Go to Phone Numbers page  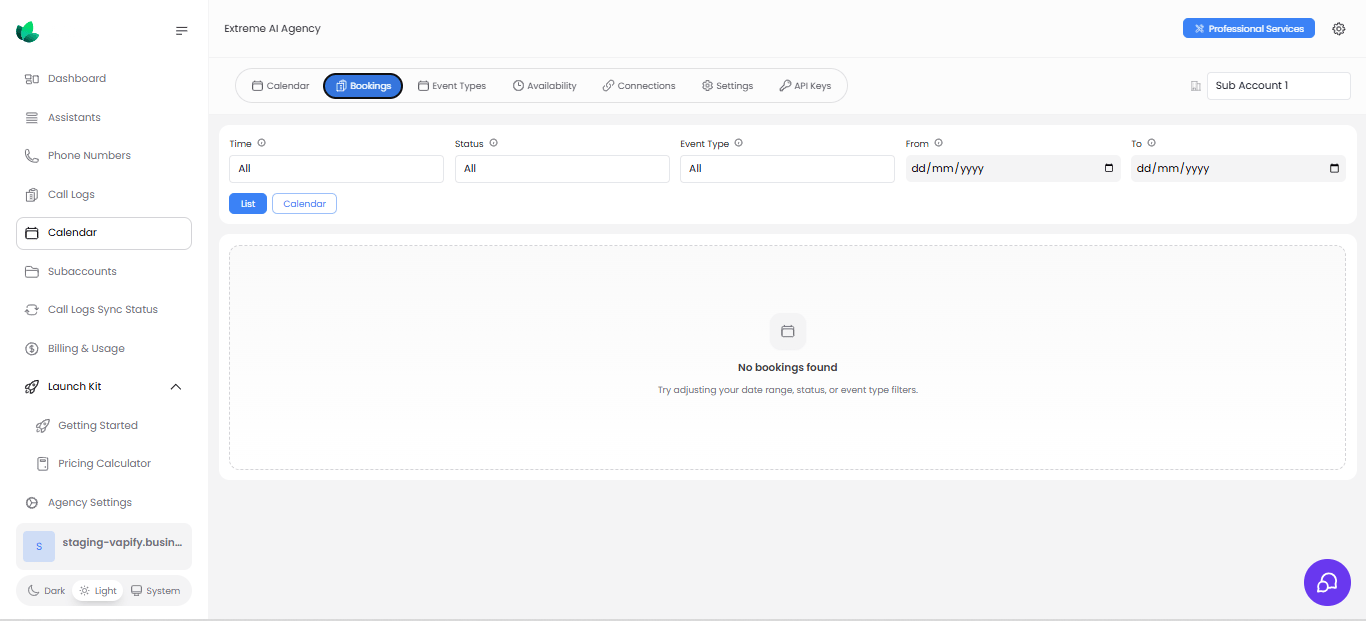[x=104, y=156]
